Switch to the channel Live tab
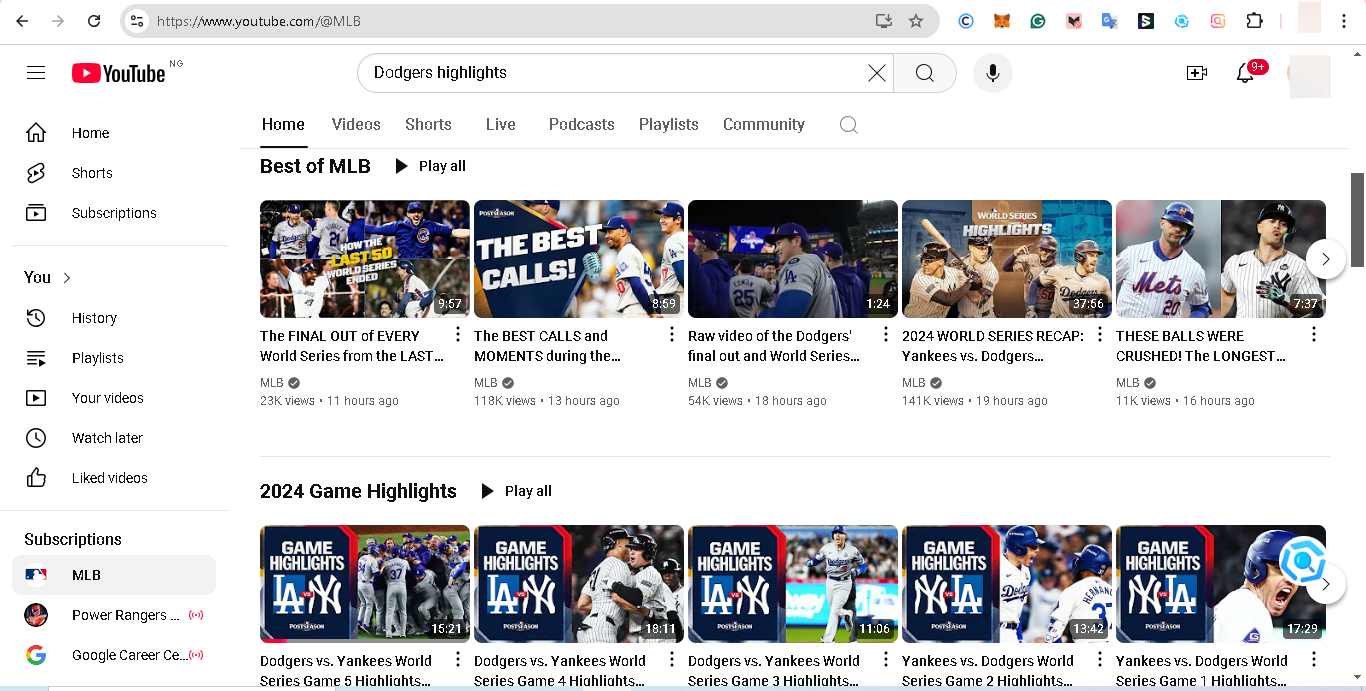This screenshot has width=1366, height=691. coord(501,124)
